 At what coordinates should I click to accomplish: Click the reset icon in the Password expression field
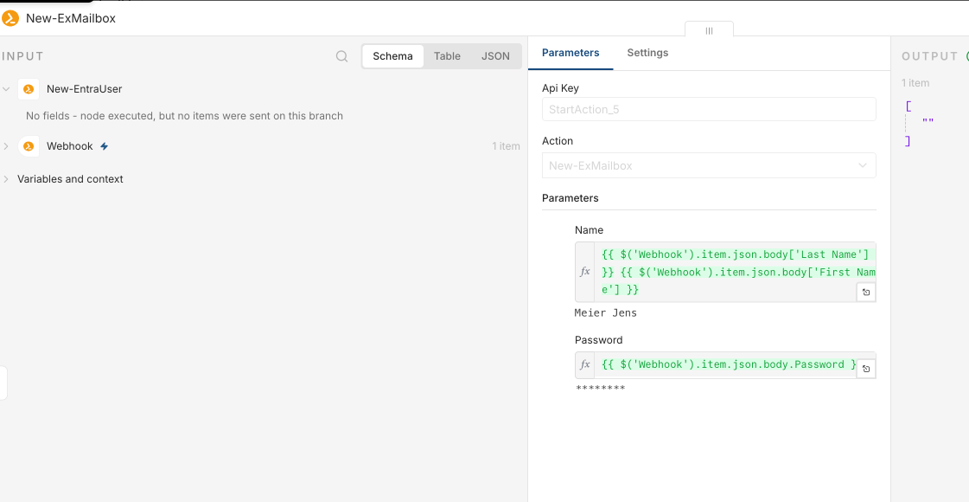click(x=866, y=368)
